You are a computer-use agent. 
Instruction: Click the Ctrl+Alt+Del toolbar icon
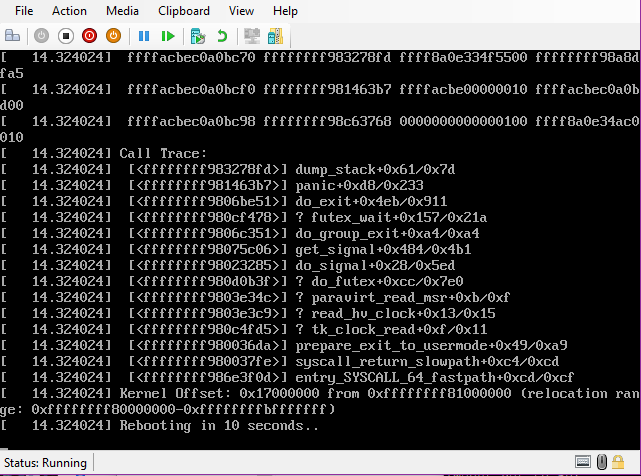[12, 36]
